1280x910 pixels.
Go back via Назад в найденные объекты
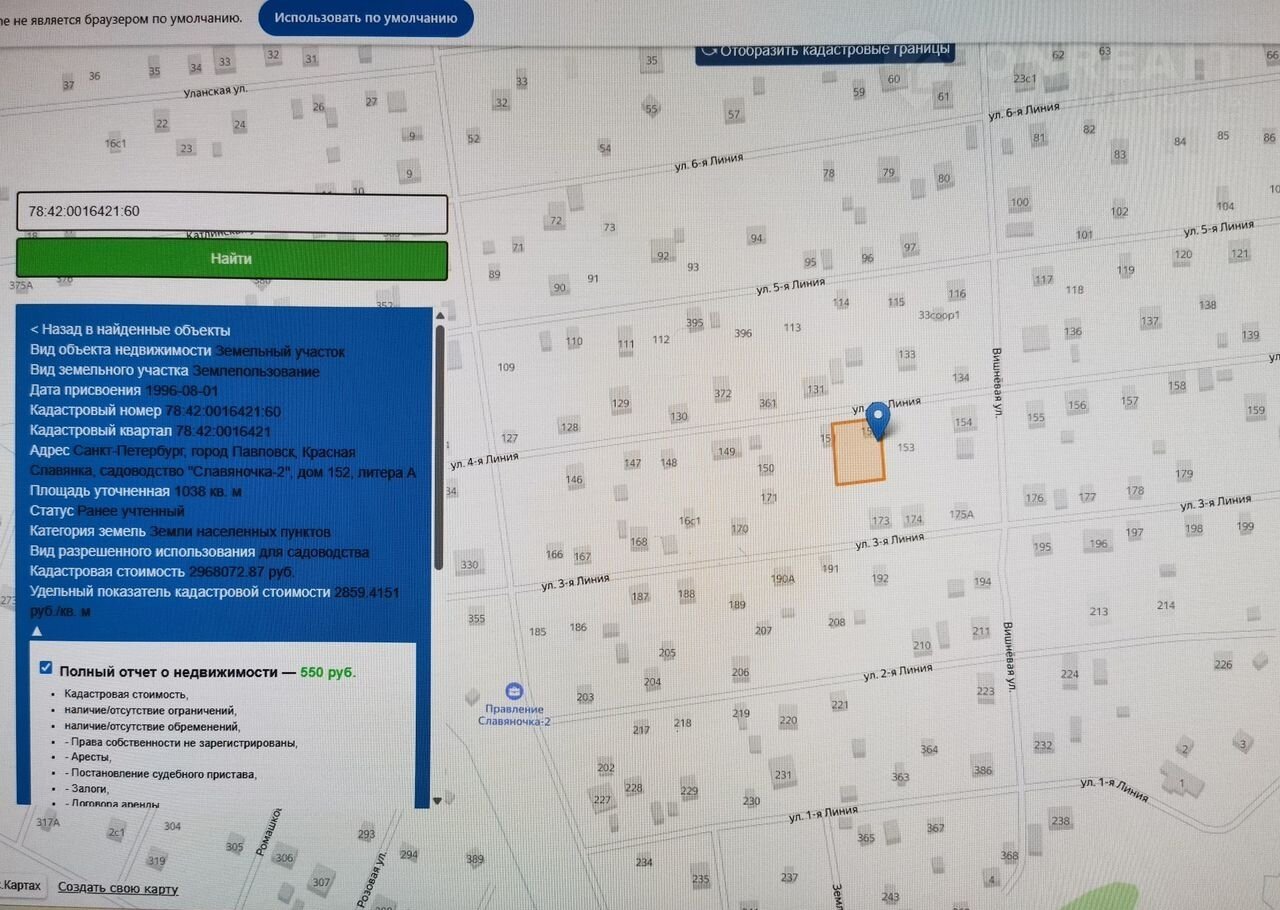[130, 330]
